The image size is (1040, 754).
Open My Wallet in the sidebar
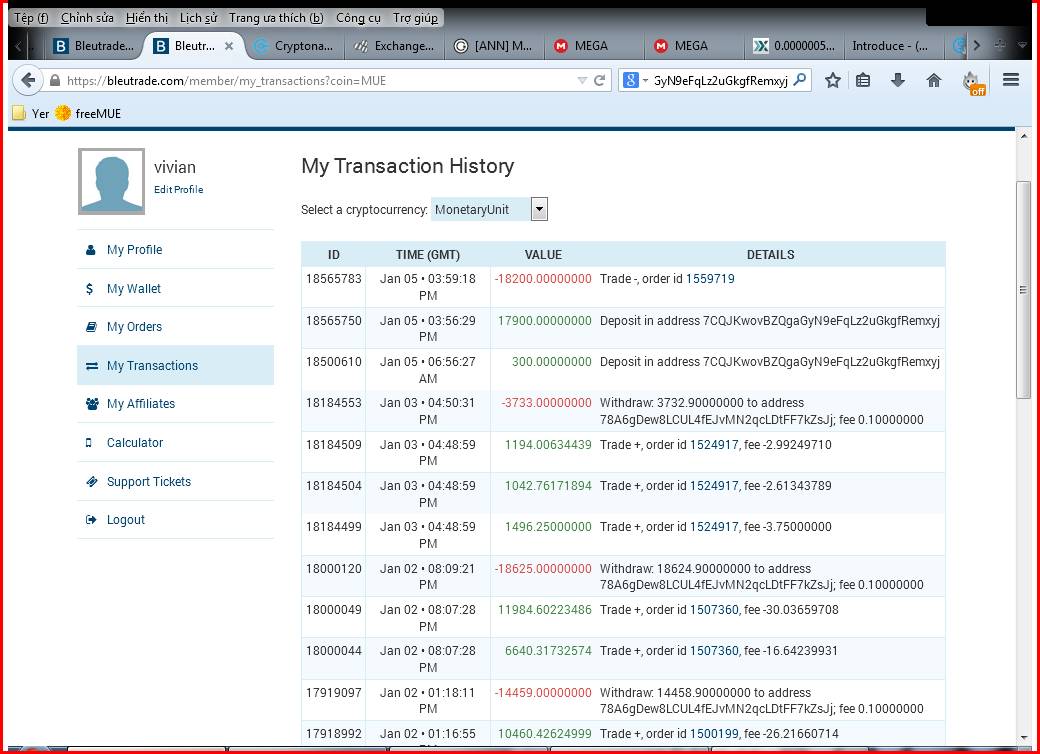[x=133, y=289]
